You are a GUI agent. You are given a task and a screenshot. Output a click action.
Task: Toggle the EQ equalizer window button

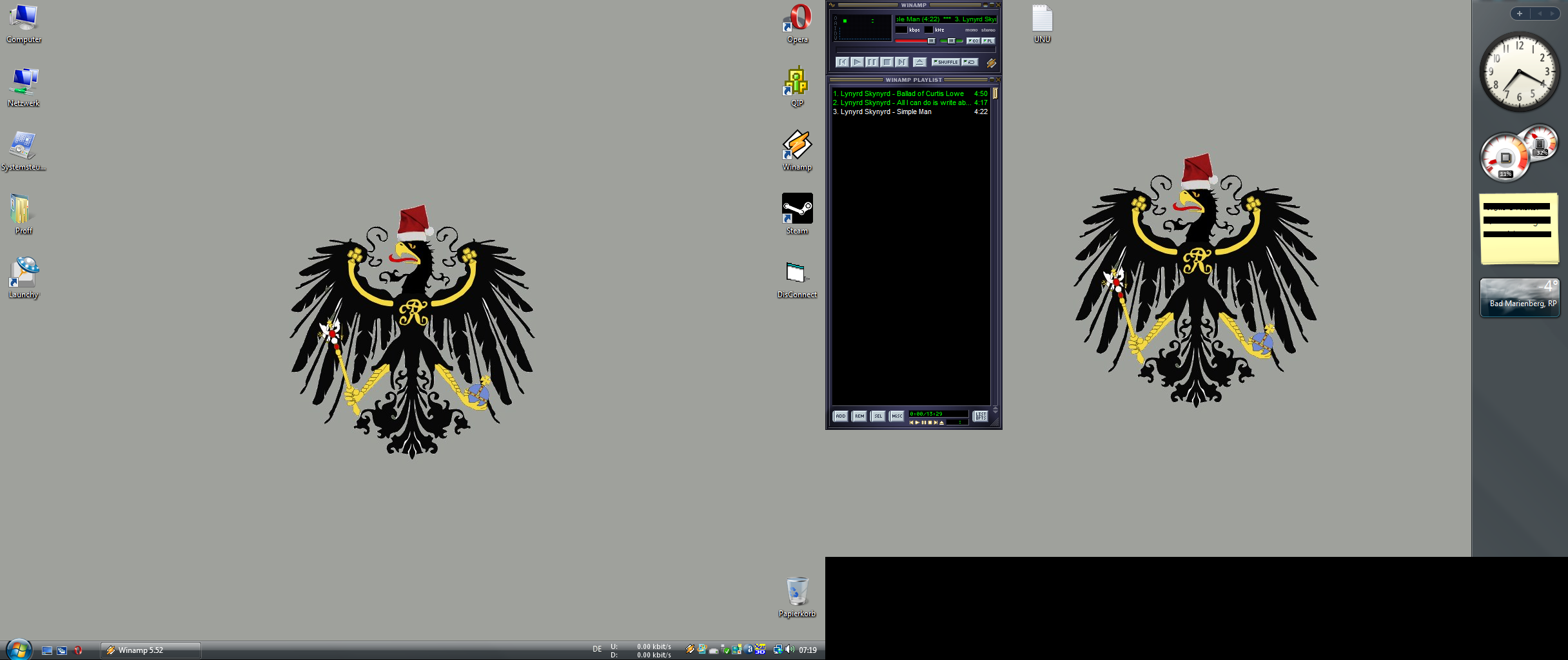[973, 41]
